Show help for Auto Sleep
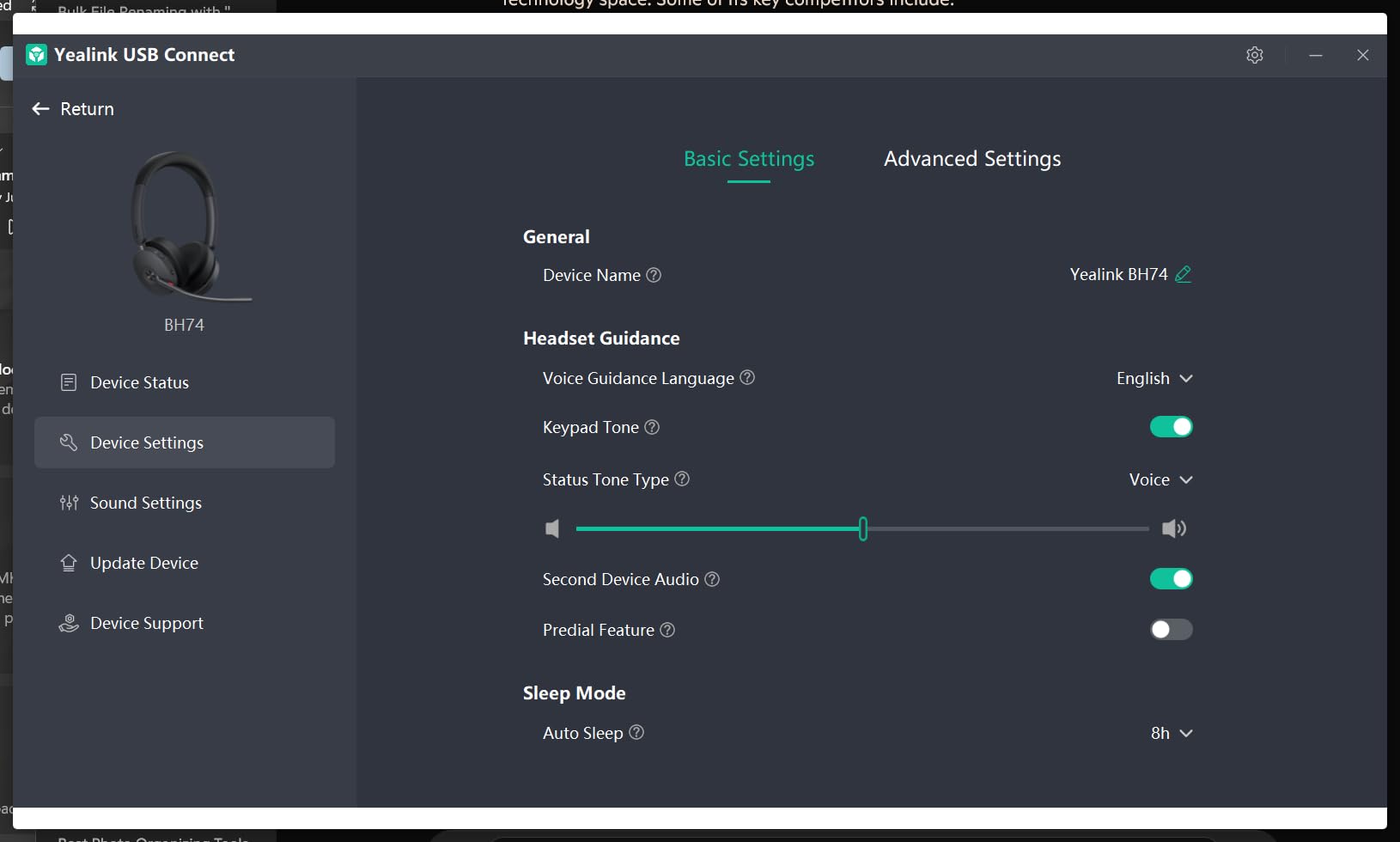 click(636, 732)
